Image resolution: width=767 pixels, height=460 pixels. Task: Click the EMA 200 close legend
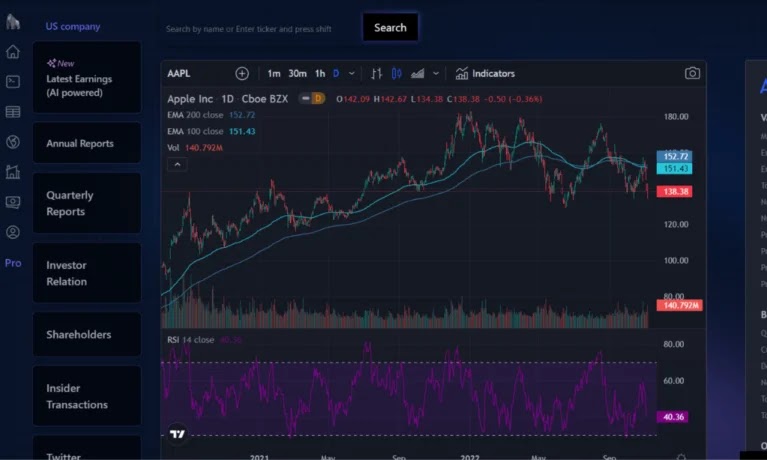pos(211,115)
